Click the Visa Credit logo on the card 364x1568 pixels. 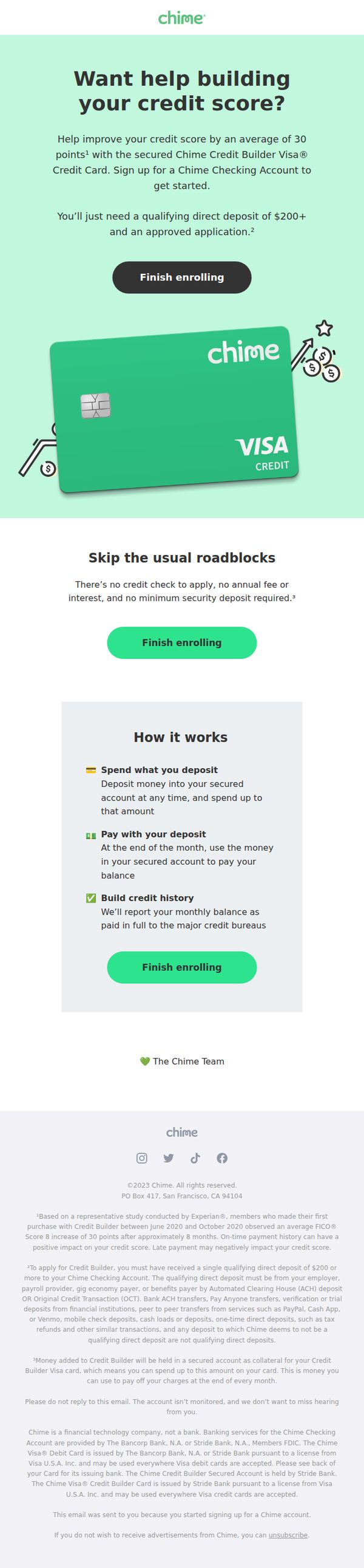[263, 453]
